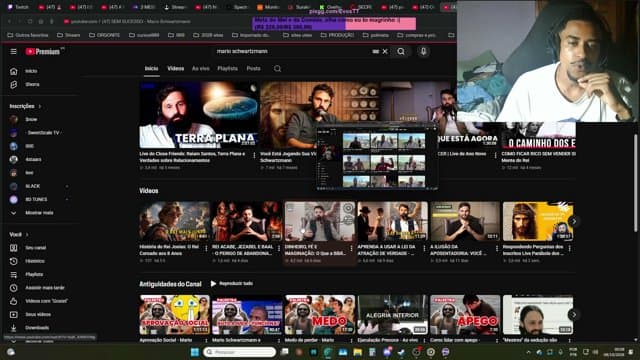Screen dimensions: 640x360
Task: Click the search magnifier button
Action: [x=401, y=51]
